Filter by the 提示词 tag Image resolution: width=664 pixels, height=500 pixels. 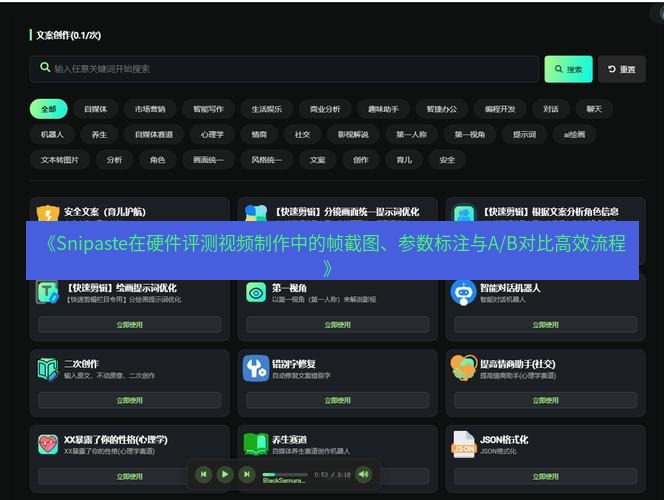click(x=524, y=134)
